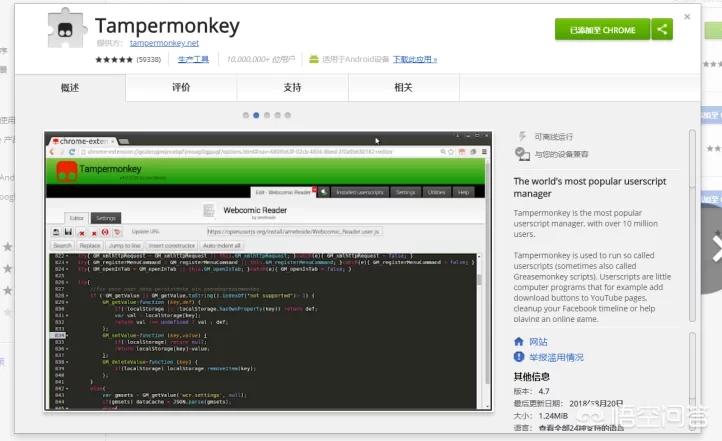This screenshot has height=441, width=722.
Task: Click the Webcomic Reader script document icon
Action: click(209, 211)
